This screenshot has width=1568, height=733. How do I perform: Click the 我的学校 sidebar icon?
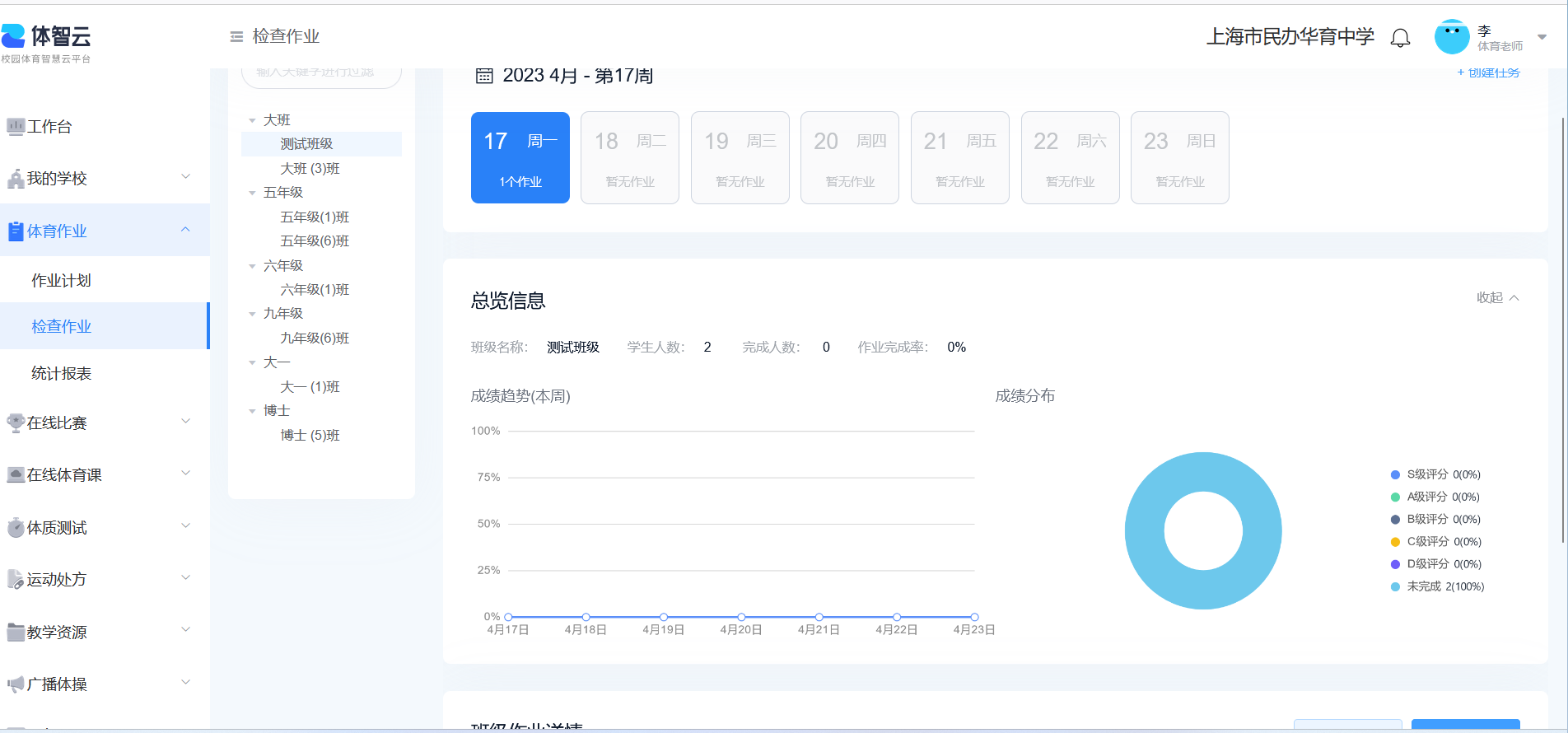[x=16, y=178]
